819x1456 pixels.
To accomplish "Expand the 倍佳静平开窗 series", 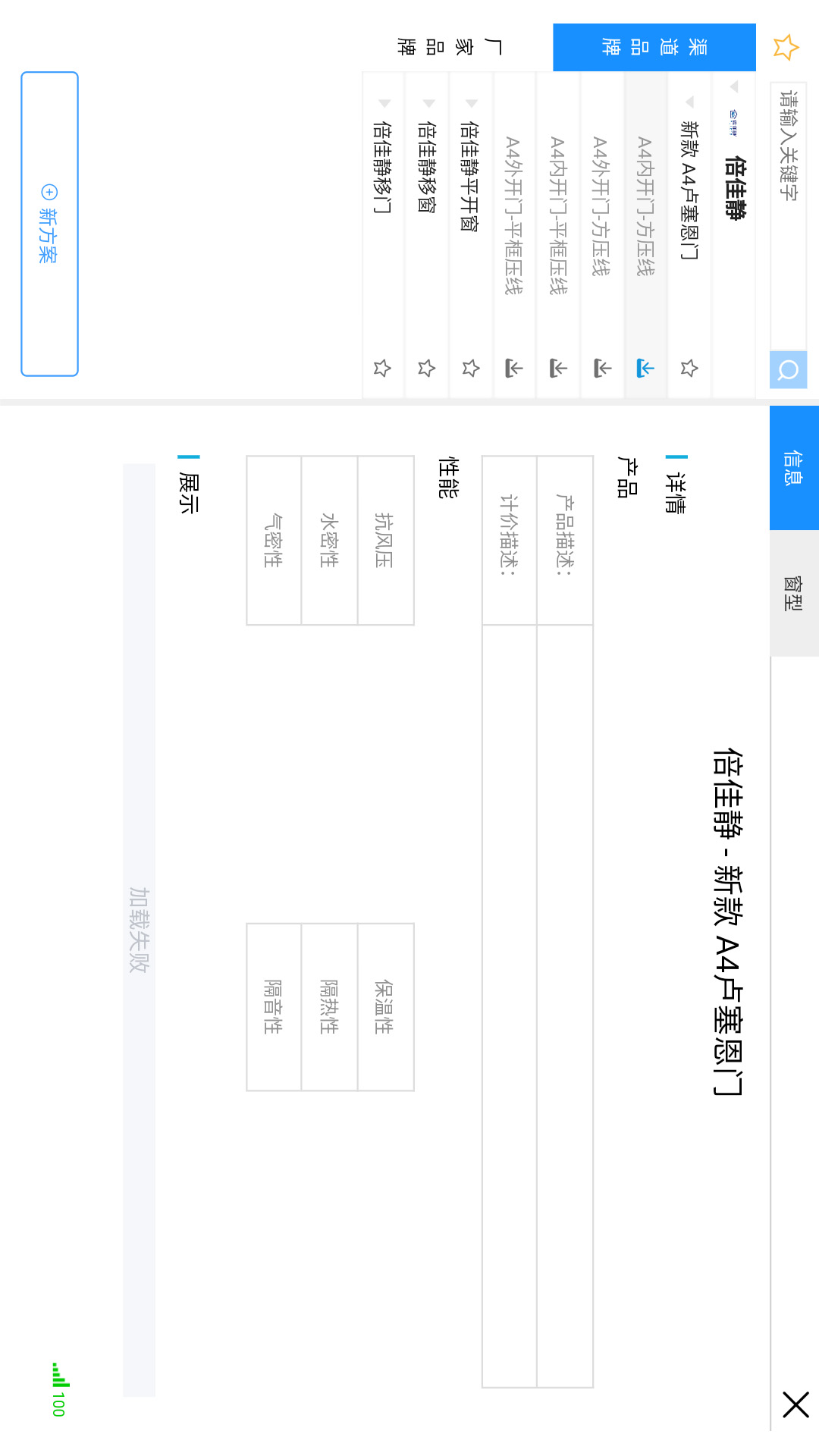I will (471, 103).
